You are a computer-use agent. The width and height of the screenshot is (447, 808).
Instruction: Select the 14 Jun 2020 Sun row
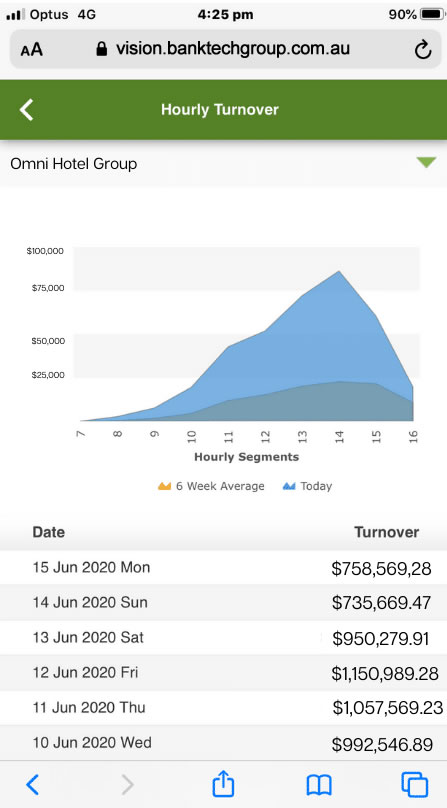tap(223, 602)
